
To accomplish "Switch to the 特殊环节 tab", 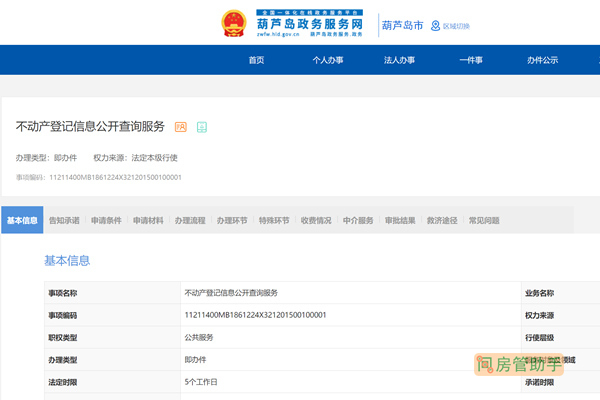I will pyautogui.click(x=274, y=220).
